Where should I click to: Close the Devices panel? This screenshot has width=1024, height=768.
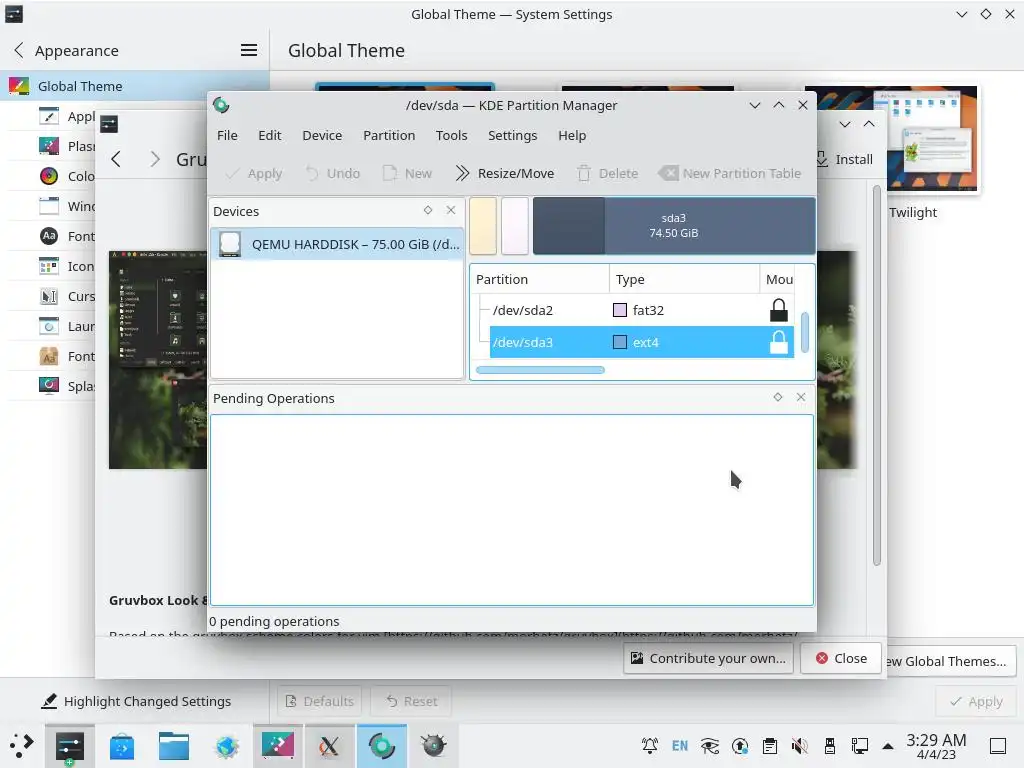coord(451,210)
